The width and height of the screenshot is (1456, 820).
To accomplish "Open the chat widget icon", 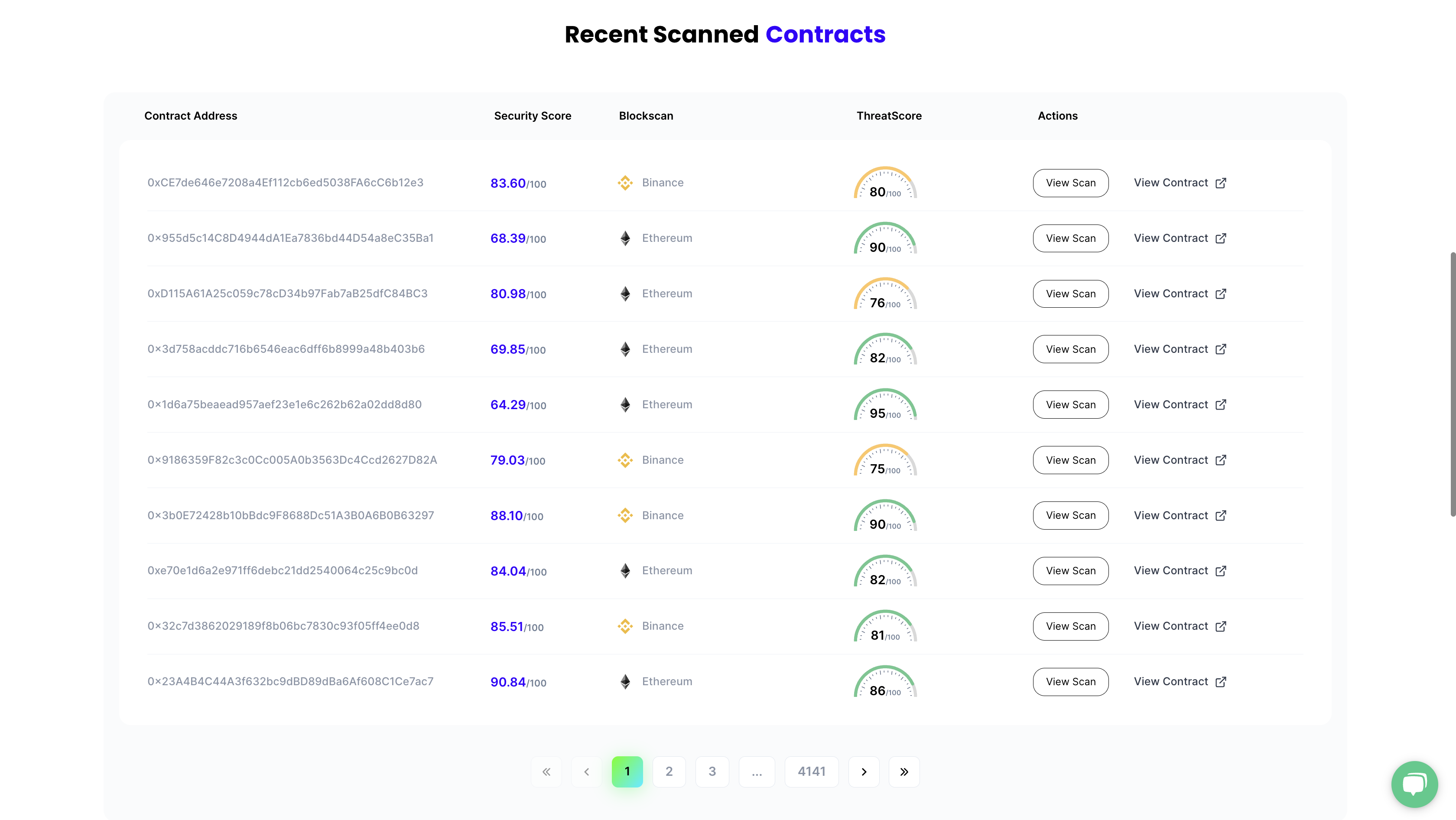I will [1414, 784].
